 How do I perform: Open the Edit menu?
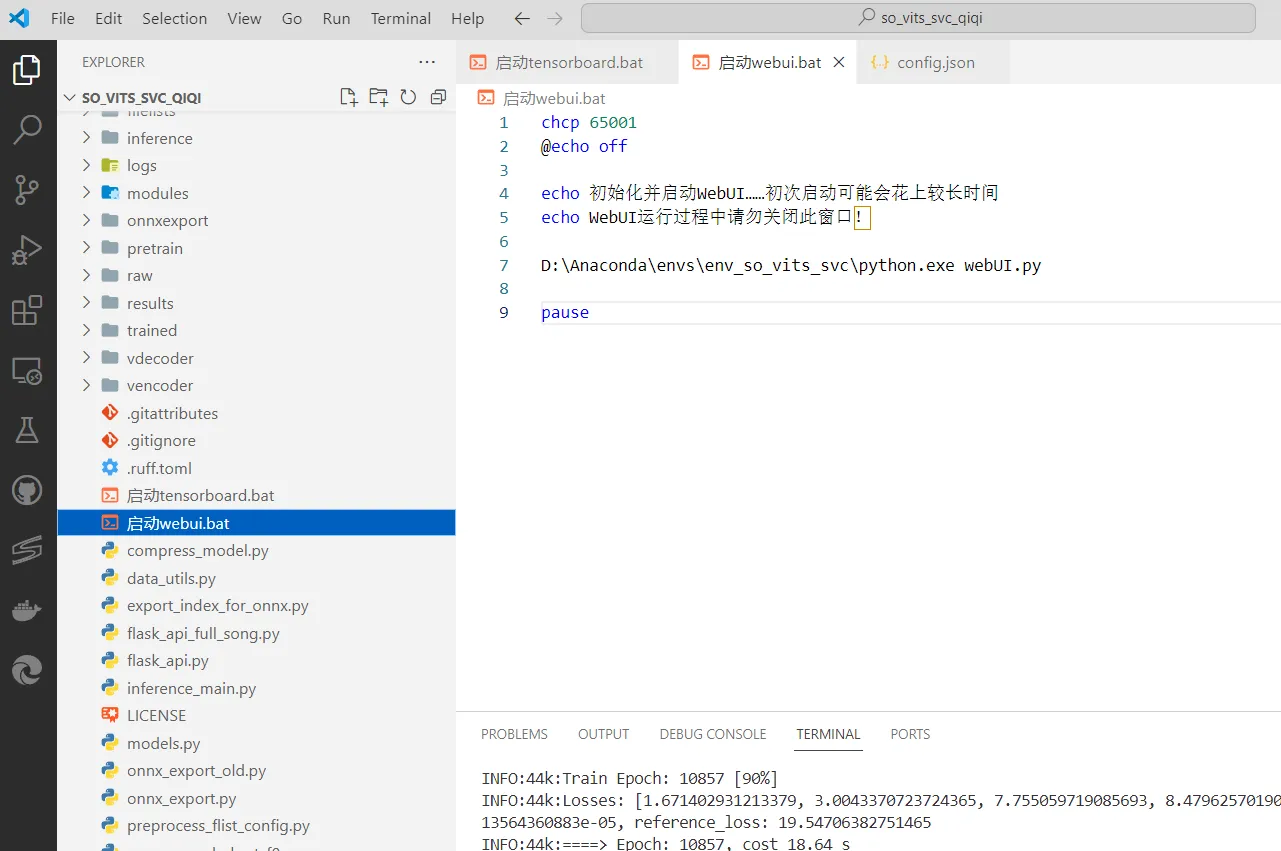pyautogui.click(x=109, y=18)
